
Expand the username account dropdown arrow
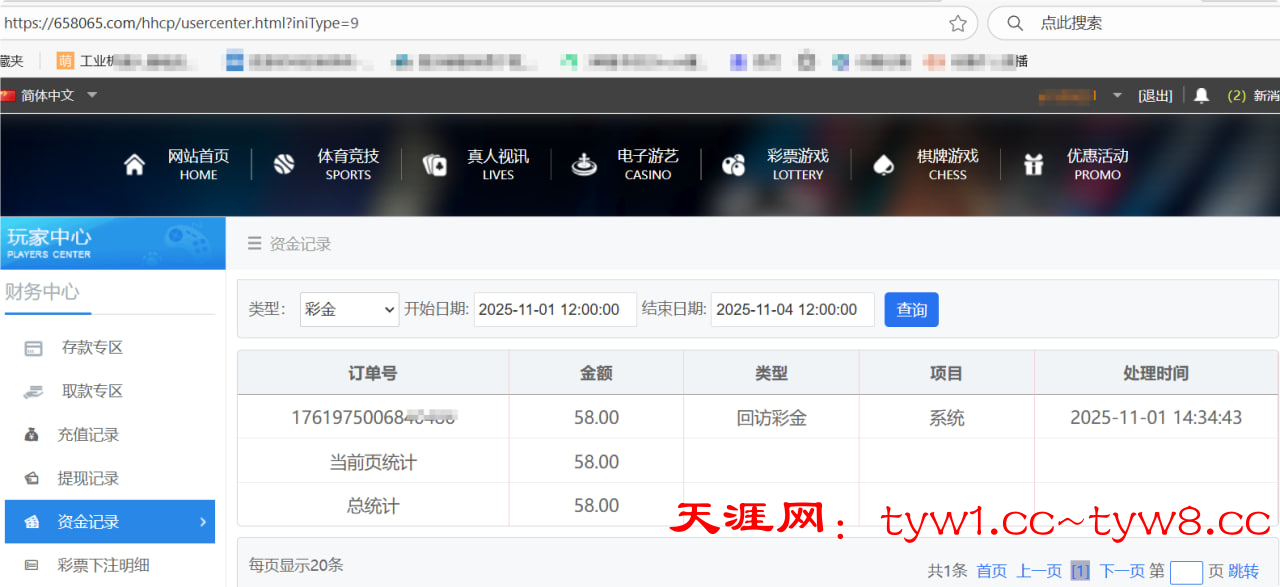coord(1117,95)
